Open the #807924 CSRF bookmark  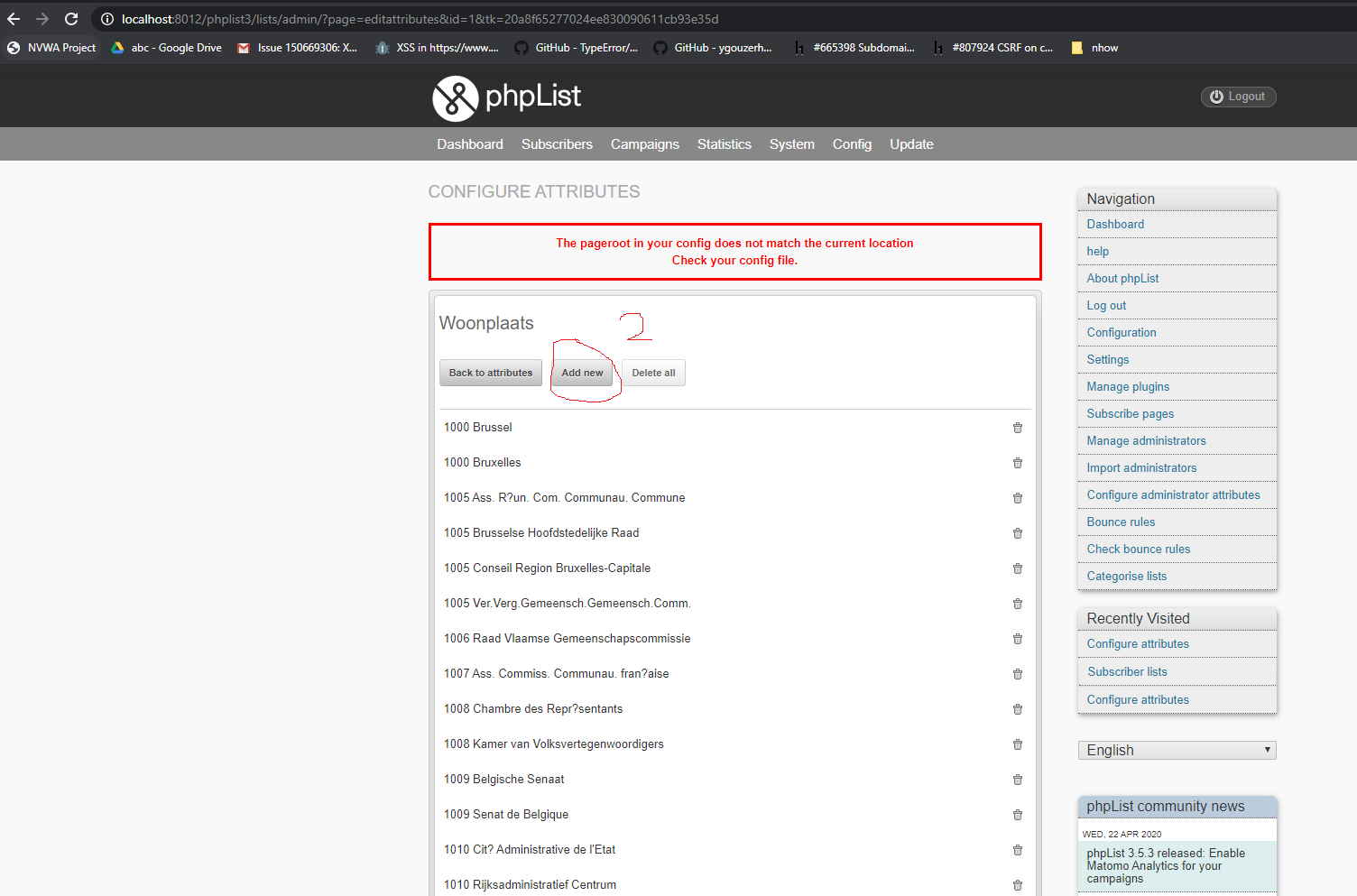[x=992, y=48]
